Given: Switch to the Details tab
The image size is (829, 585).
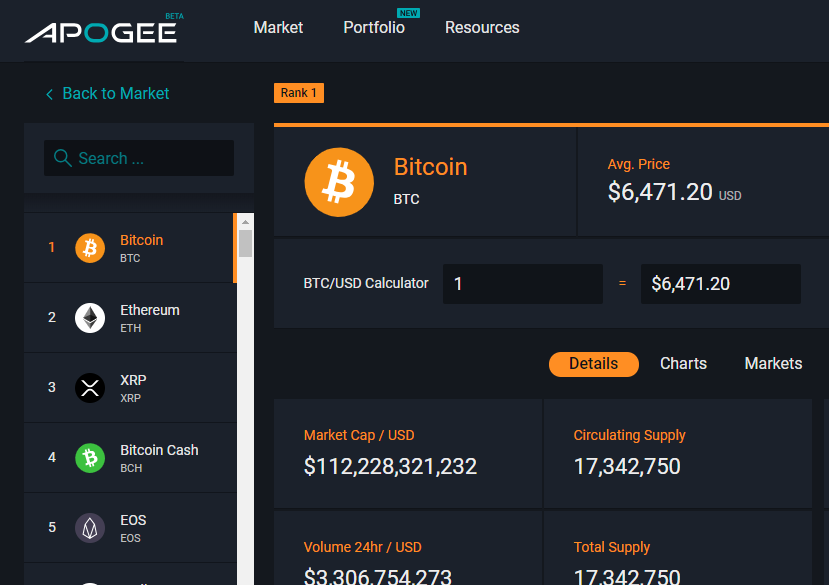Looking at the screenshot, I should pos(594,364).
